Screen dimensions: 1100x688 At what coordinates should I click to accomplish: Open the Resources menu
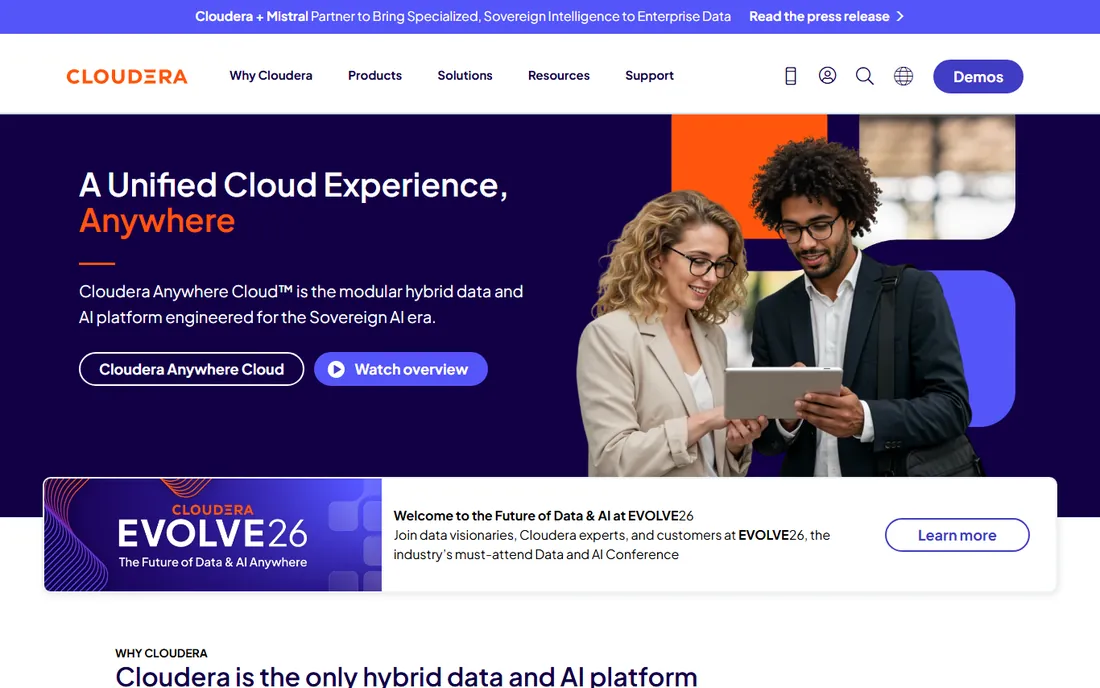(x=558, y=75)
